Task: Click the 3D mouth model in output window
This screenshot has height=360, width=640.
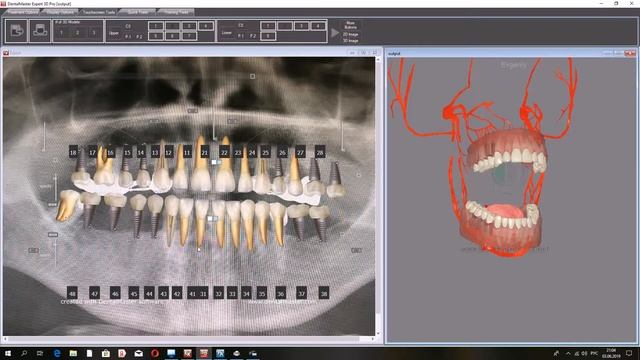Action: (504, 192)
